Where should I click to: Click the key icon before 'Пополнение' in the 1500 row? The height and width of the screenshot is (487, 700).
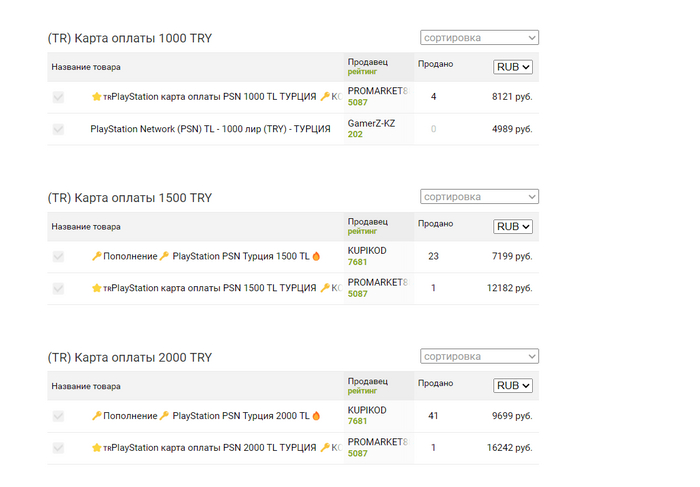point(97,257)
